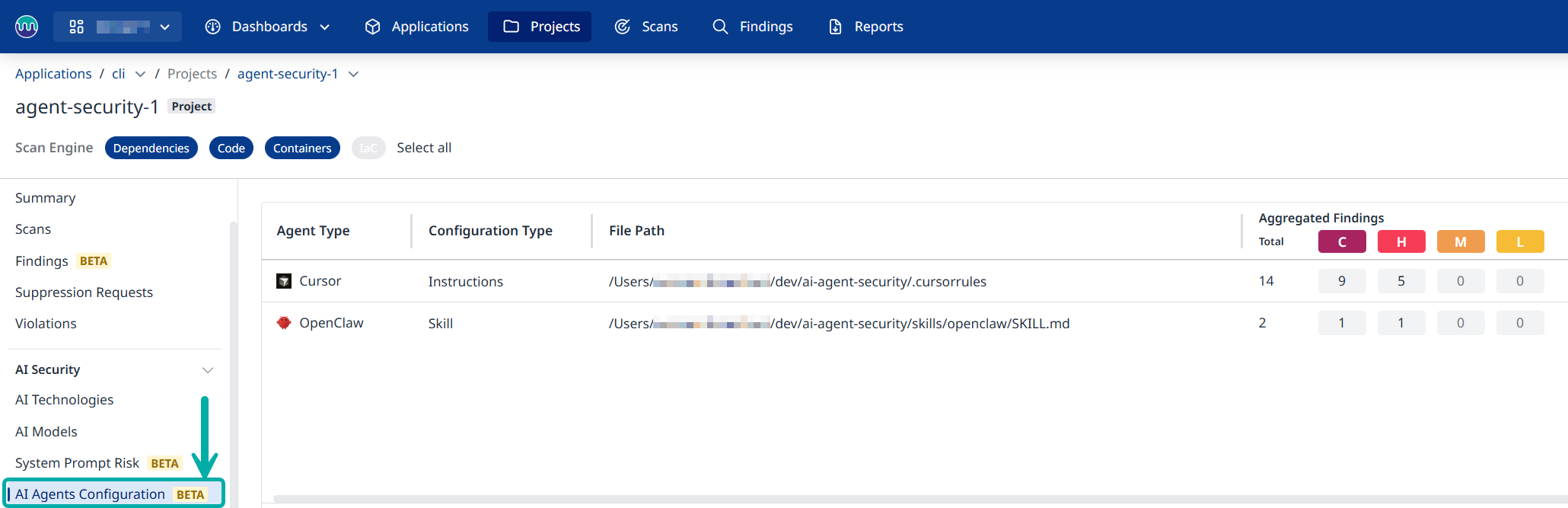Open the Projects tab in the top navbar
Screen dimensions: 1568x508
point(540,27)
